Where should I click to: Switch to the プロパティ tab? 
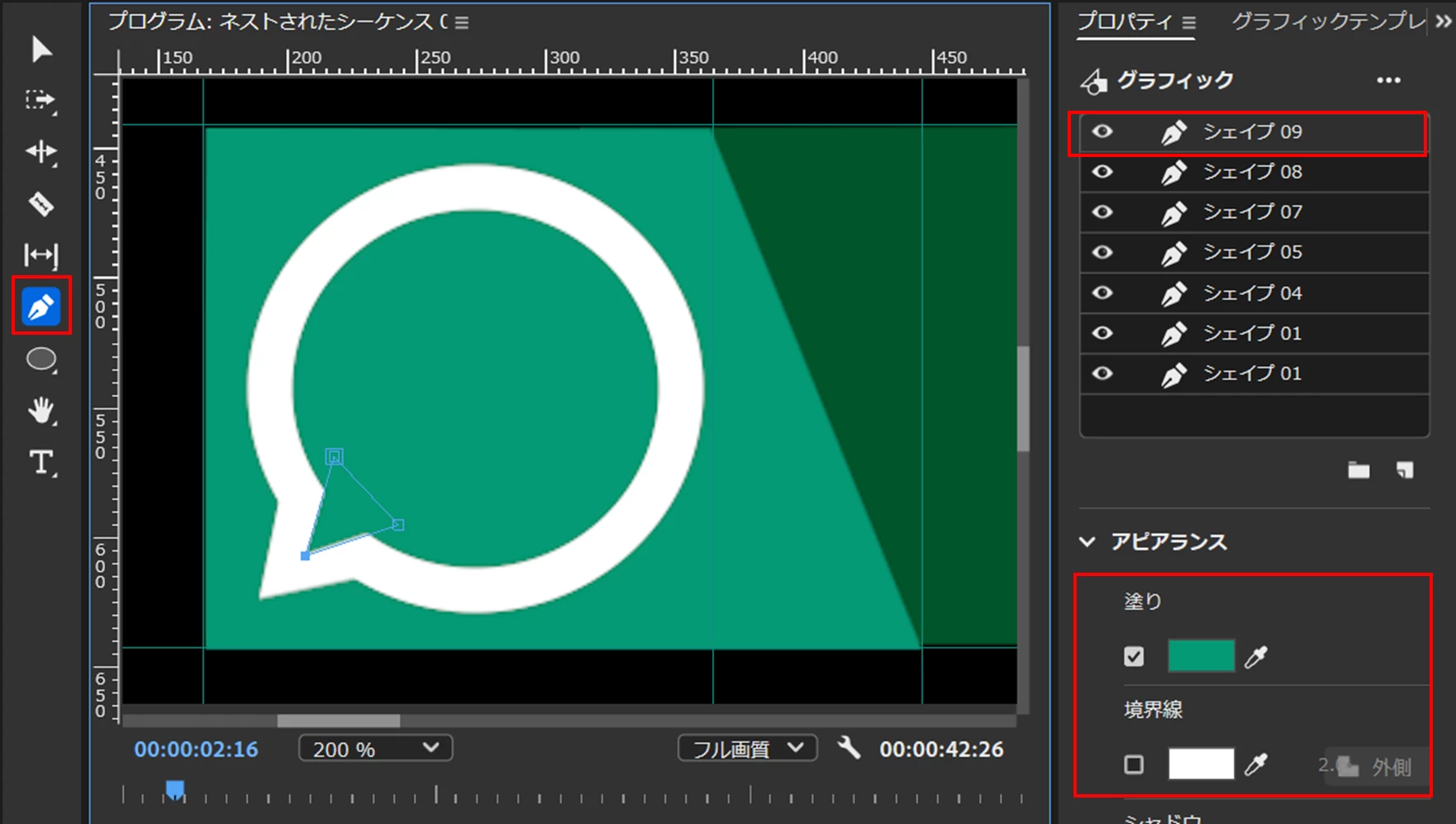(x=1124, y=22)
